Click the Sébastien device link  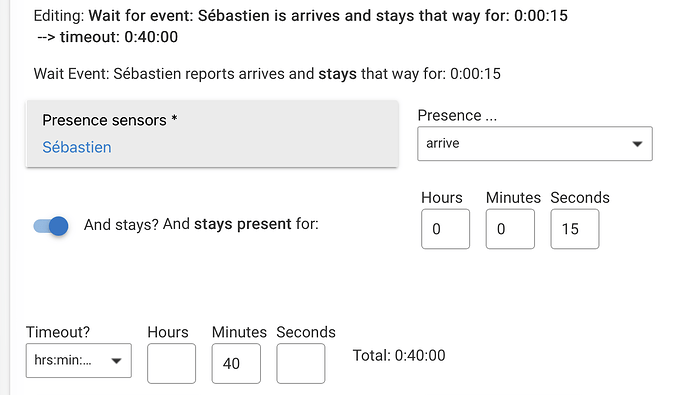point(77,147)
